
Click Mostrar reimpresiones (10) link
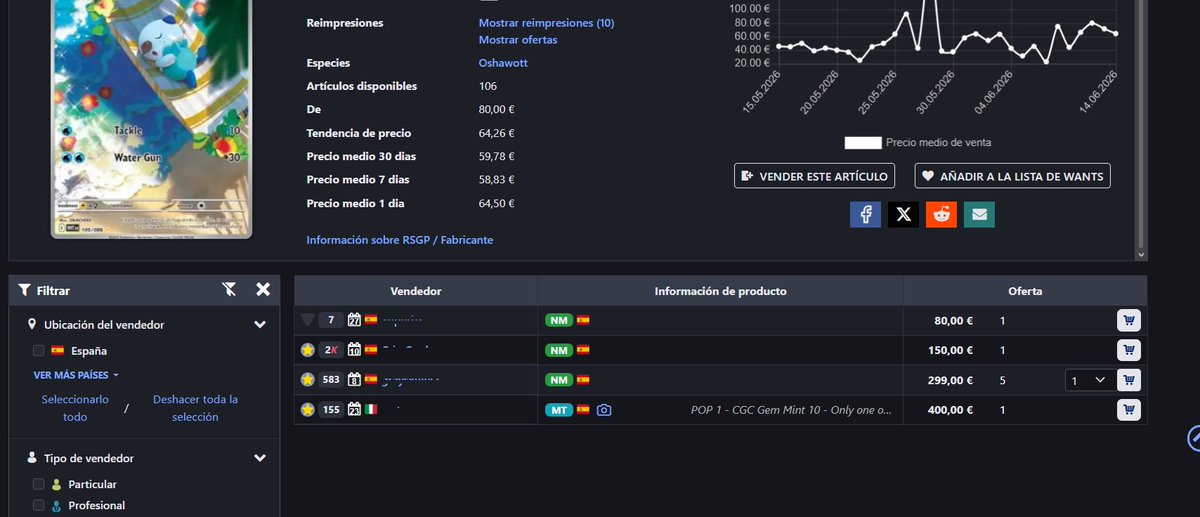click(546, 23)
